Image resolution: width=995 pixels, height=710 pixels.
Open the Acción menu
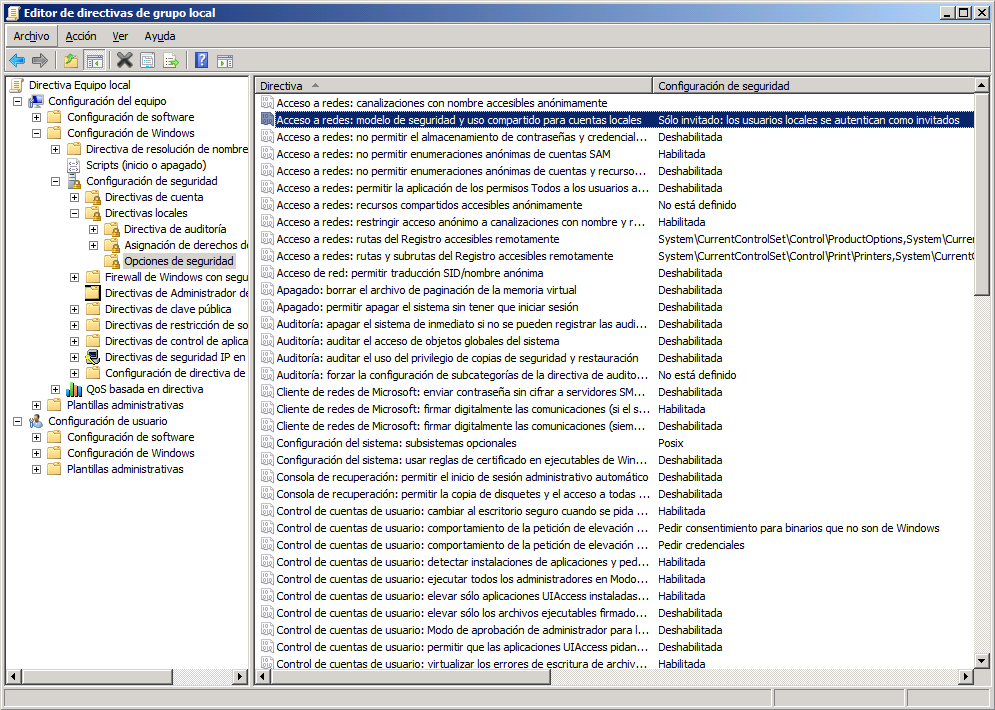click(81, 36)
